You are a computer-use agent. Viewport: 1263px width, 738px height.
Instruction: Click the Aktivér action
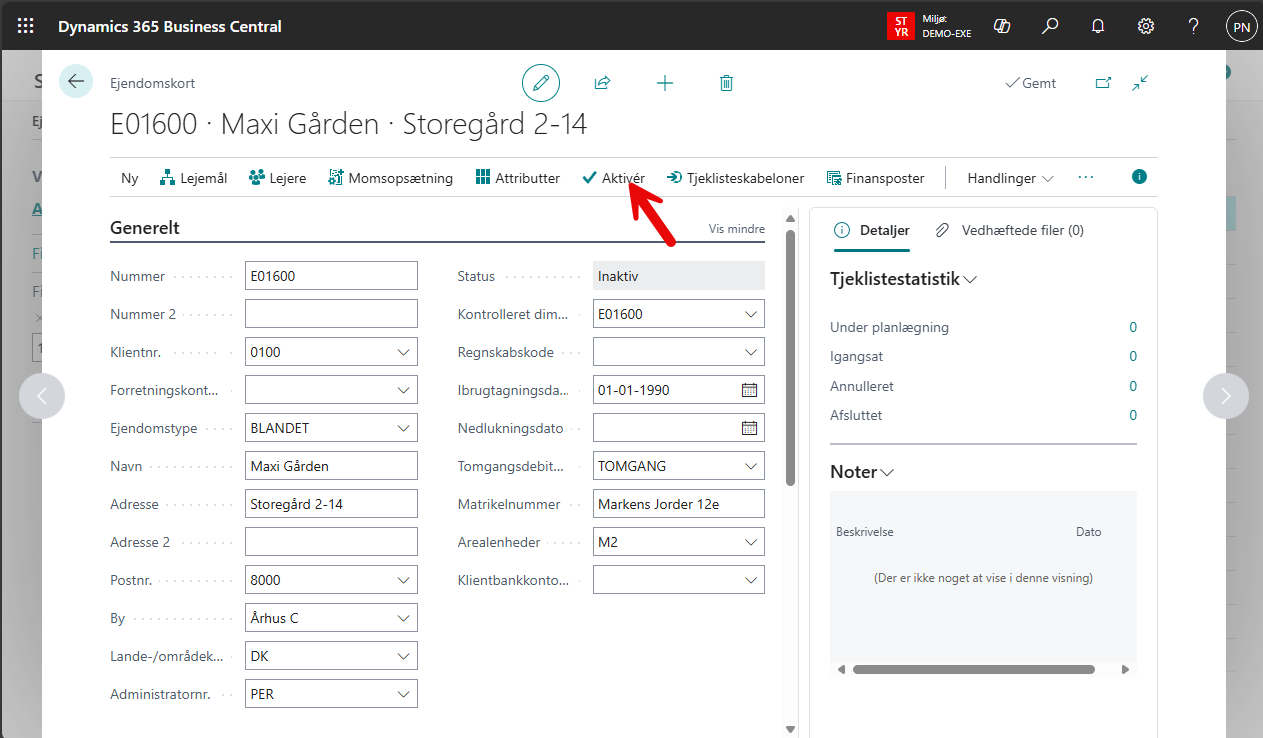point(613,178)
